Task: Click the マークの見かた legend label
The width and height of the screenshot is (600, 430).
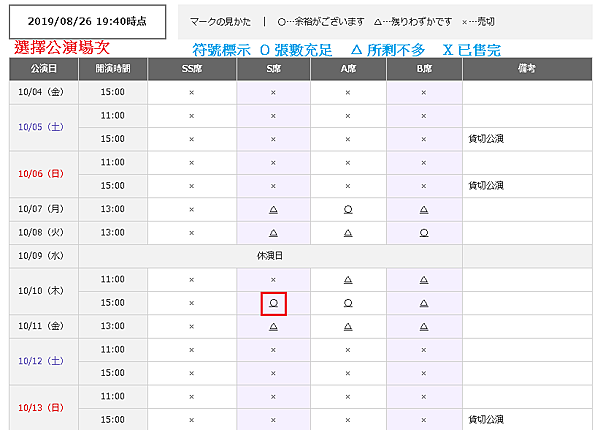Action: pyautogui.click(x=220, y=22)
